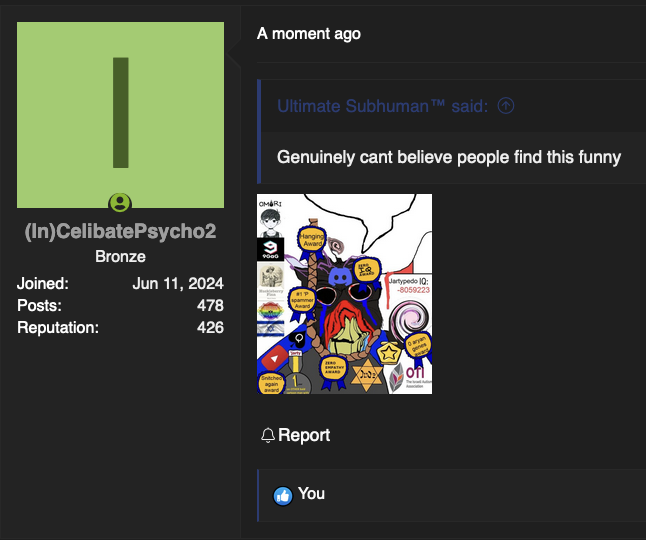Click the "Bronze" user rank title
The height and width of the screenshot is (540, 646).
[x=120, y=257]
